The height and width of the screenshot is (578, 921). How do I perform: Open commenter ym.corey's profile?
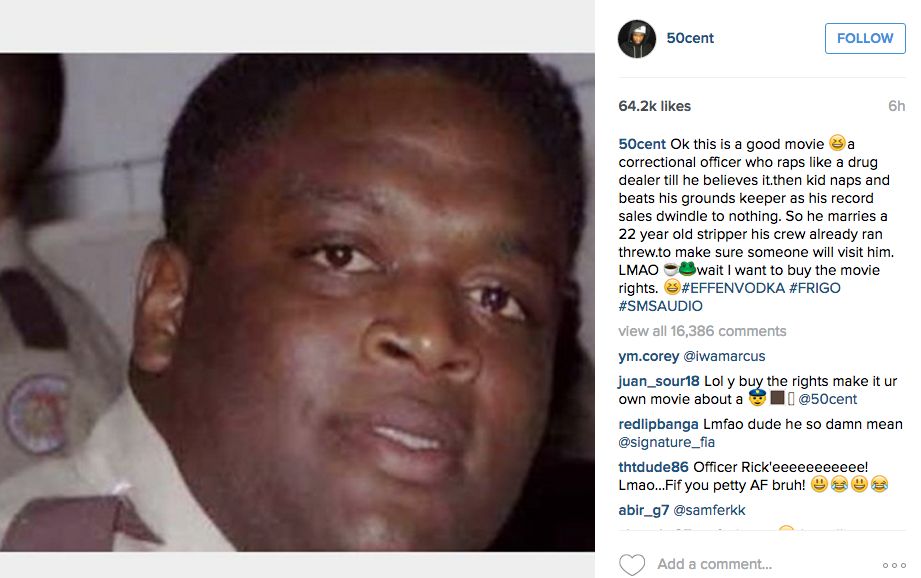click(648, 356)
